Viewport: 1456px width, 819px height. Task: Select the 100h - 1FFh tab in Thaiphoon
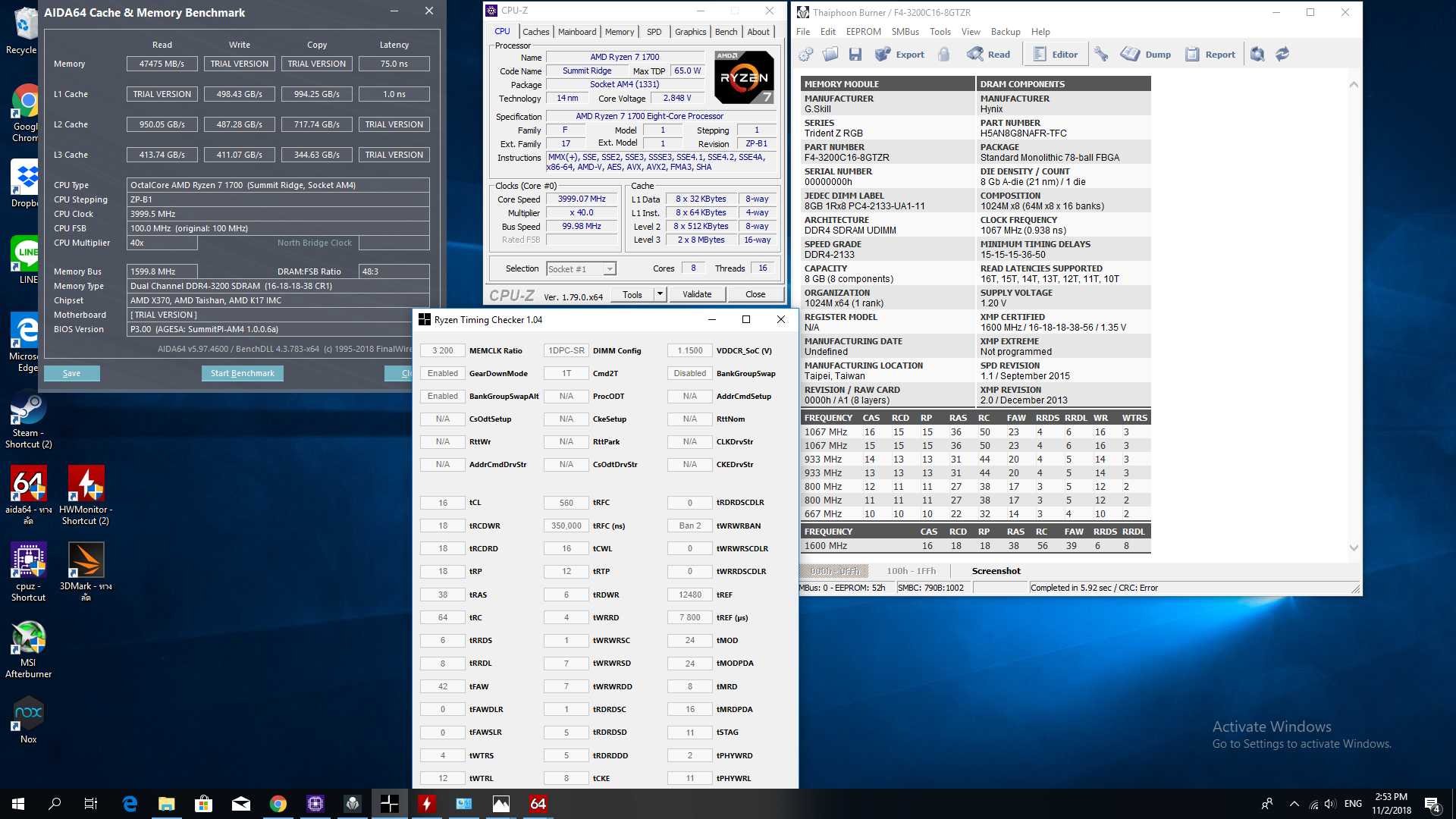coord(912,571)
